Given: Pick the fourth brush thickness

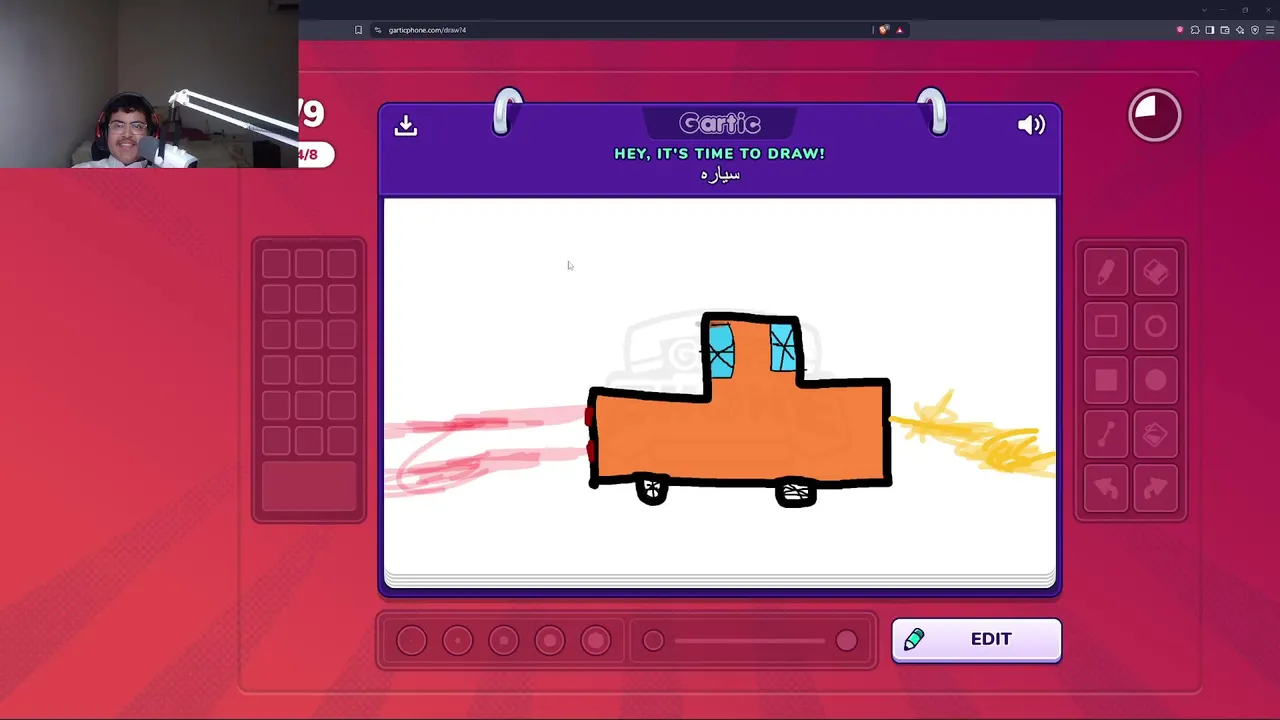Looking at the screenshot, I should coord(549,641).
